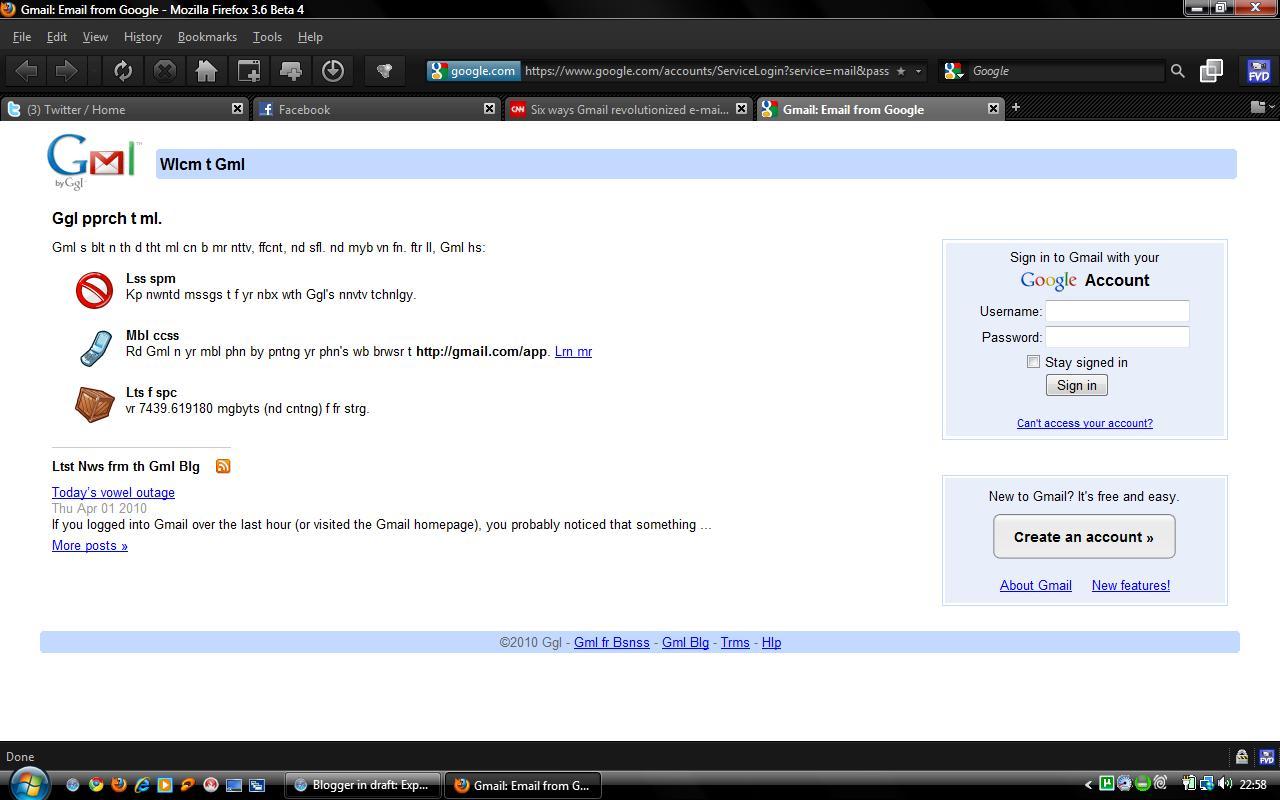Image resolution: width=1280 pixels, height=800 pixels.
Task: Open the Gml fr Bsnss footer link
Action: 612,643
